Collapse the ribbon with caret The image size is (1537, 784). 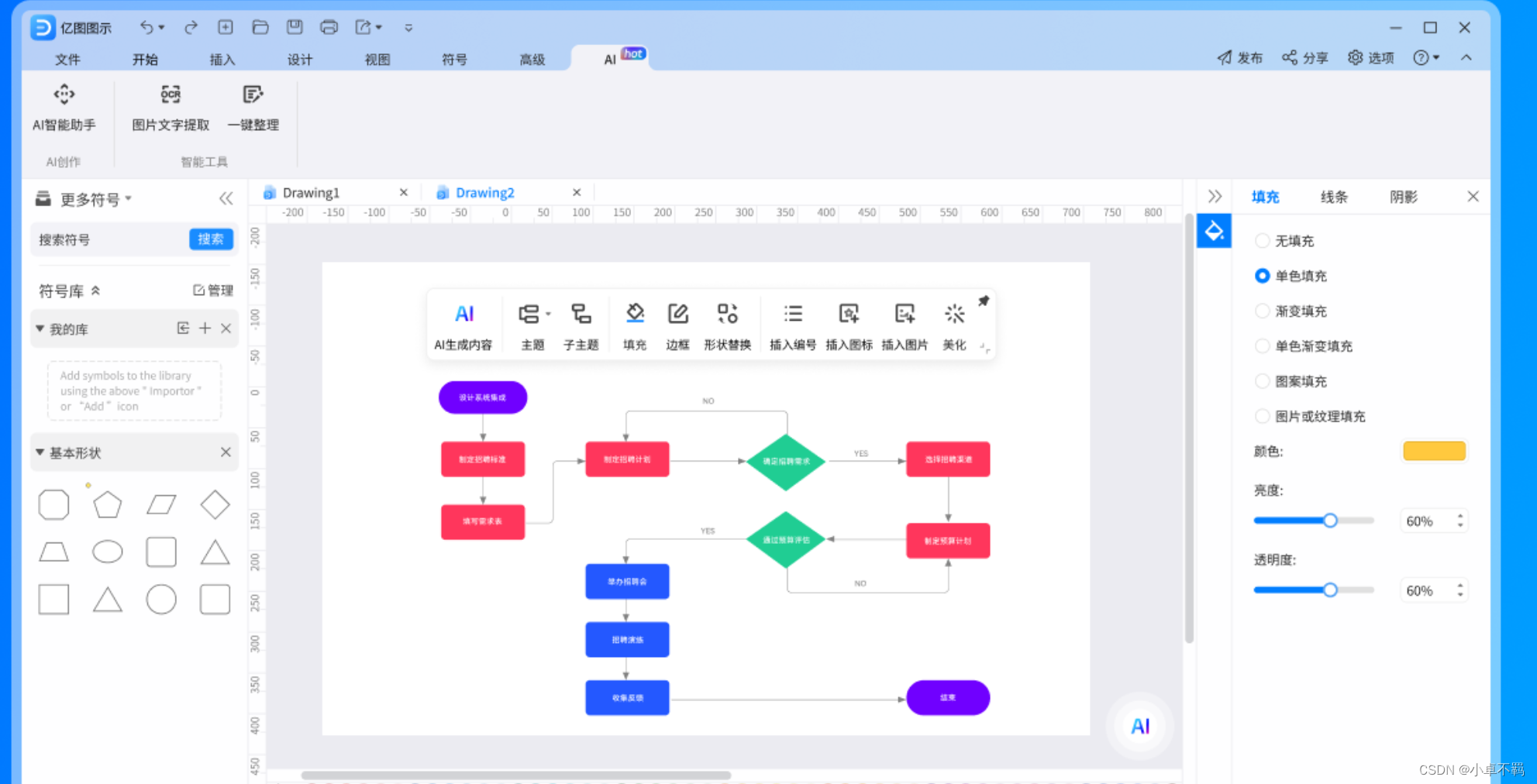1466,57
